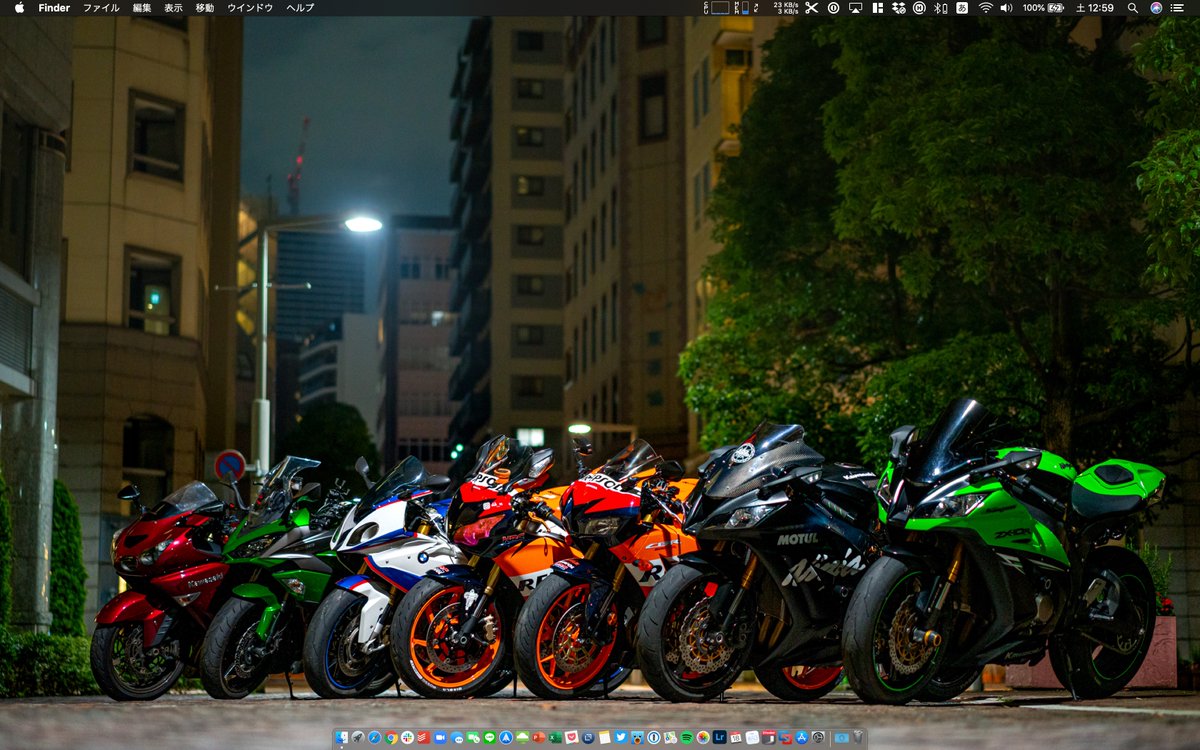The width and height of the screenshot is (1200, 750).
Task: Open the 移動 menu
Action: 204,7
